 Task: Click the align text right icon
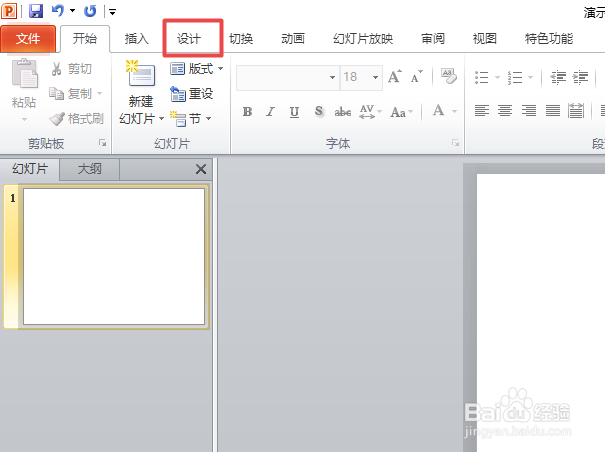tap(529, 111)
